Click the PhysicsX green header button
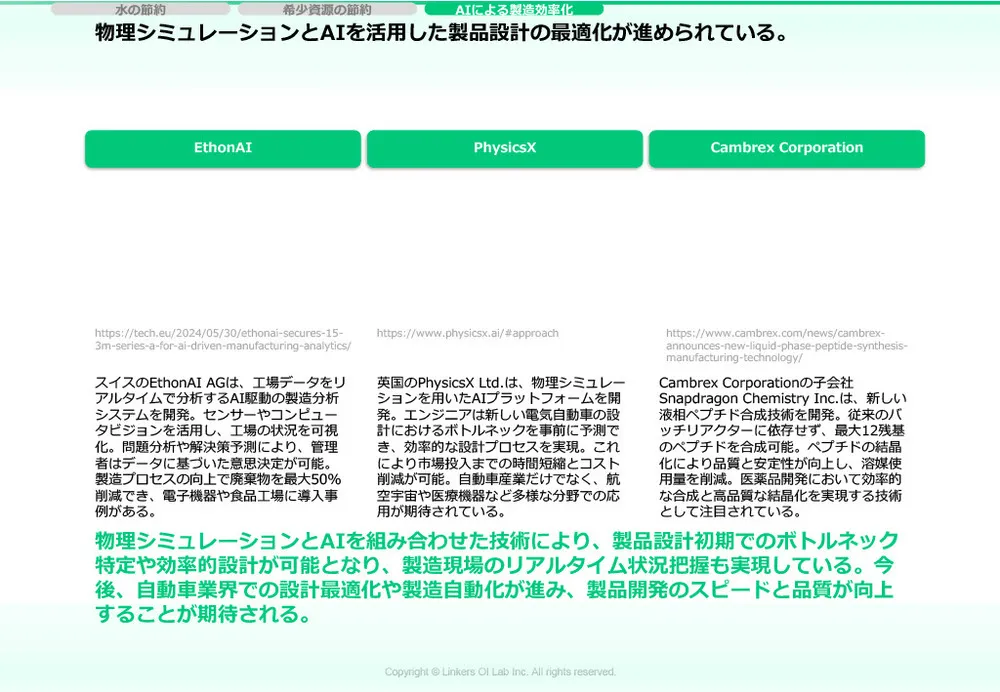Image resolution: width=1000 pixels, height=692 pixels. (x=506, y=148)
